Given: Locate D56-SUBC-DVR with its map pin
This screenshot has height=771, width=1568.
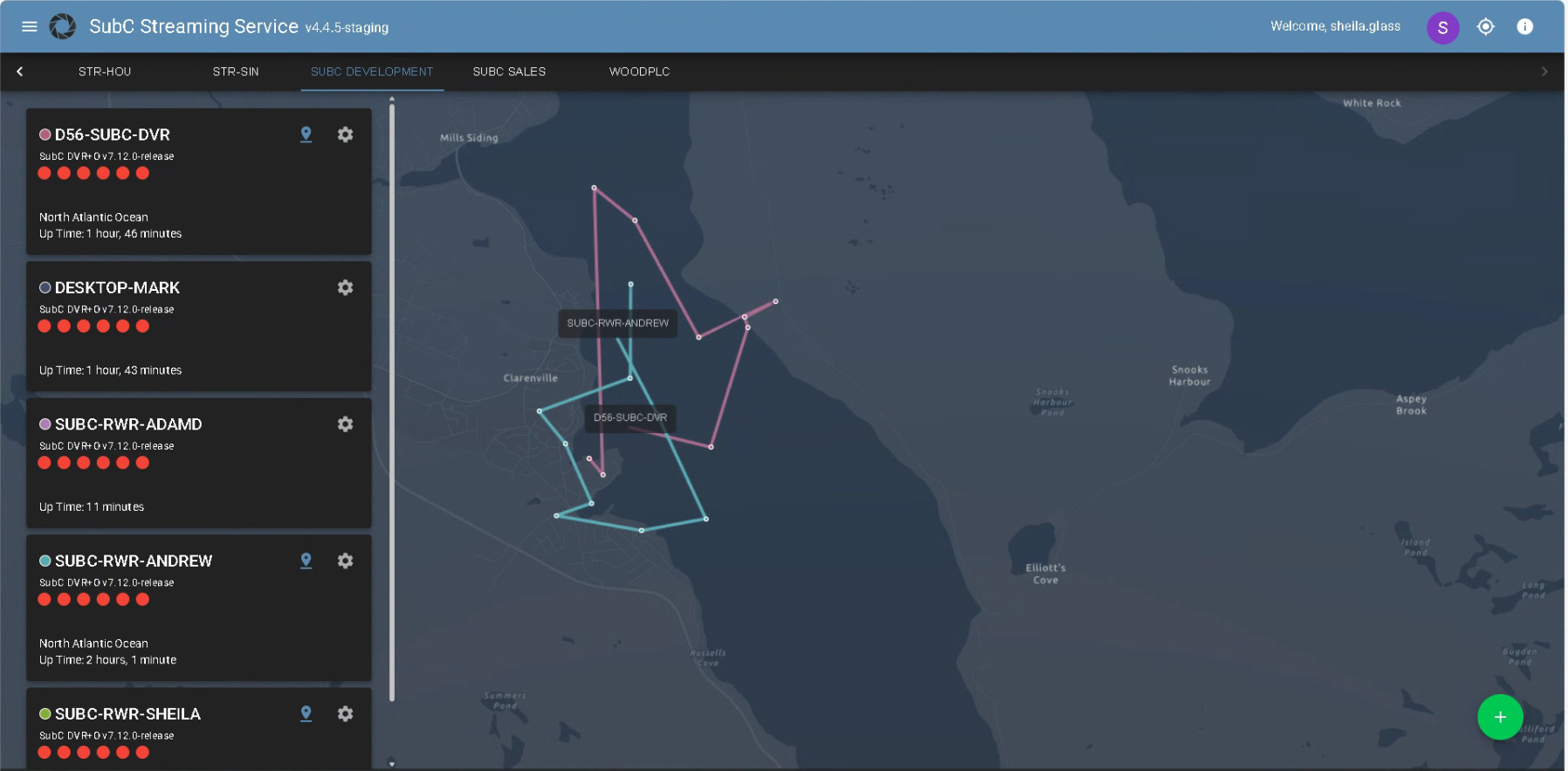Looking at the screenshot, I should click(306, 134).
